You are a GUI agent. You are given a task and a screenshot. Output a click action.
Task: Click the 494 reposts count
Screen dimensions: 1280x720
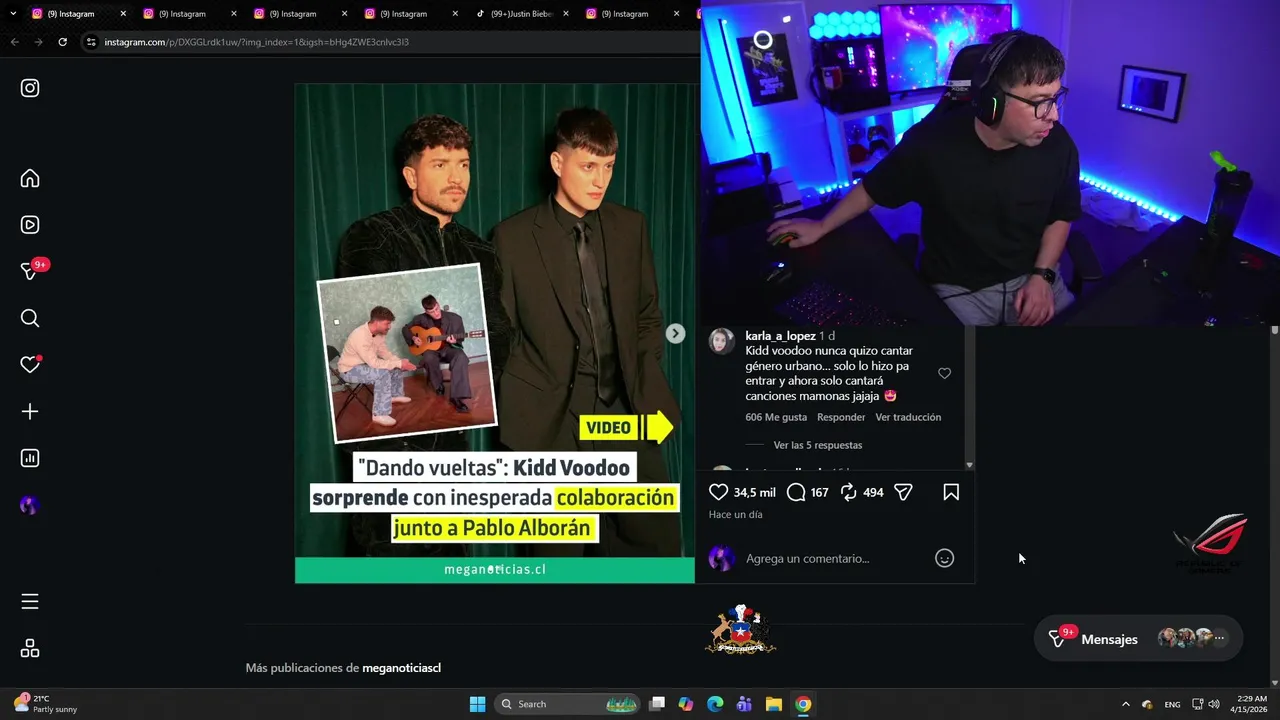(873, 492)
